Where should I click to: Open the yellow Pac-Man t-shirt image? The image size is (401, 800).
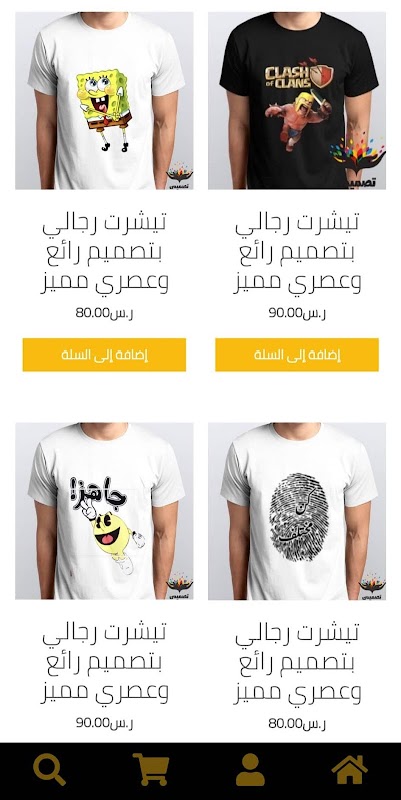(x=104, y=511)
